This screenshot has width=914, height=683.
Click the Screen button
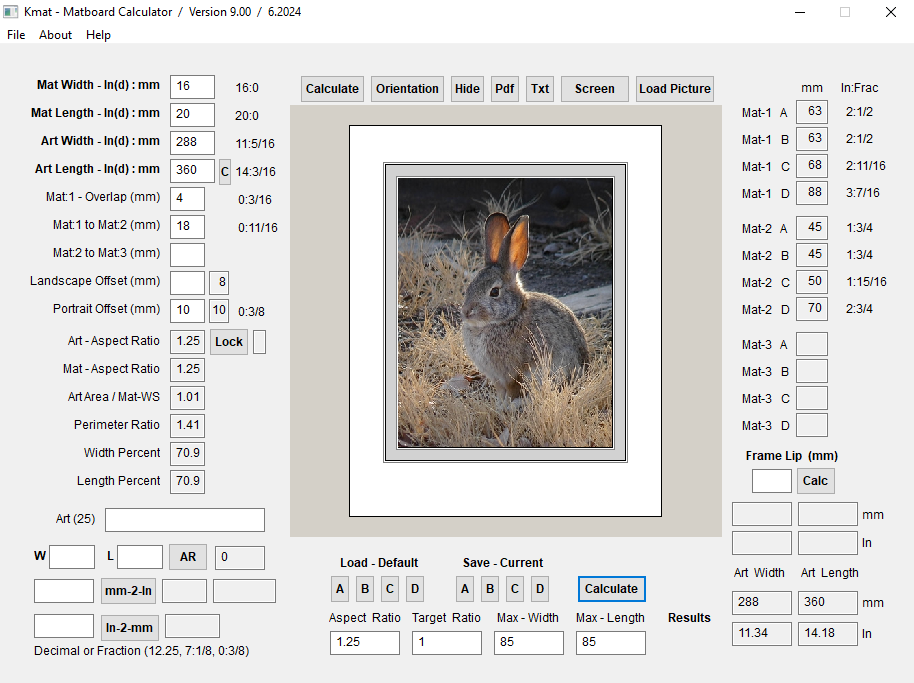click(594, 89)
